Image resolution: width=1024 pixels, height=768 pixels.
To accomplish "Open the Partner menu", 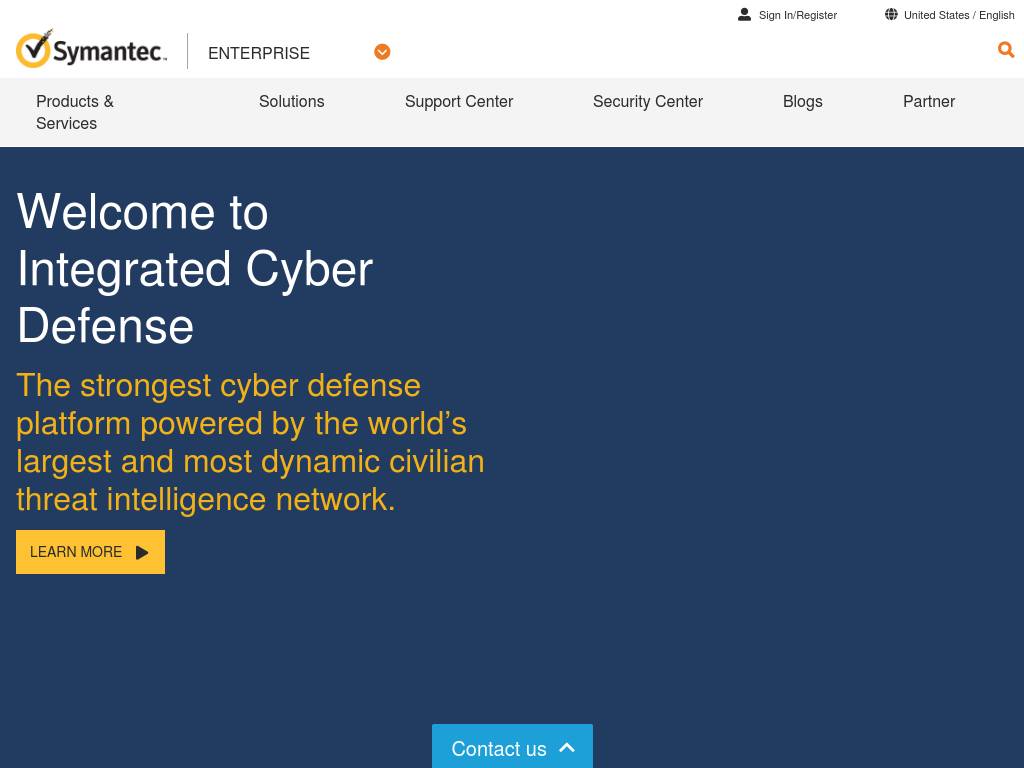I will [x=928, y=101].
